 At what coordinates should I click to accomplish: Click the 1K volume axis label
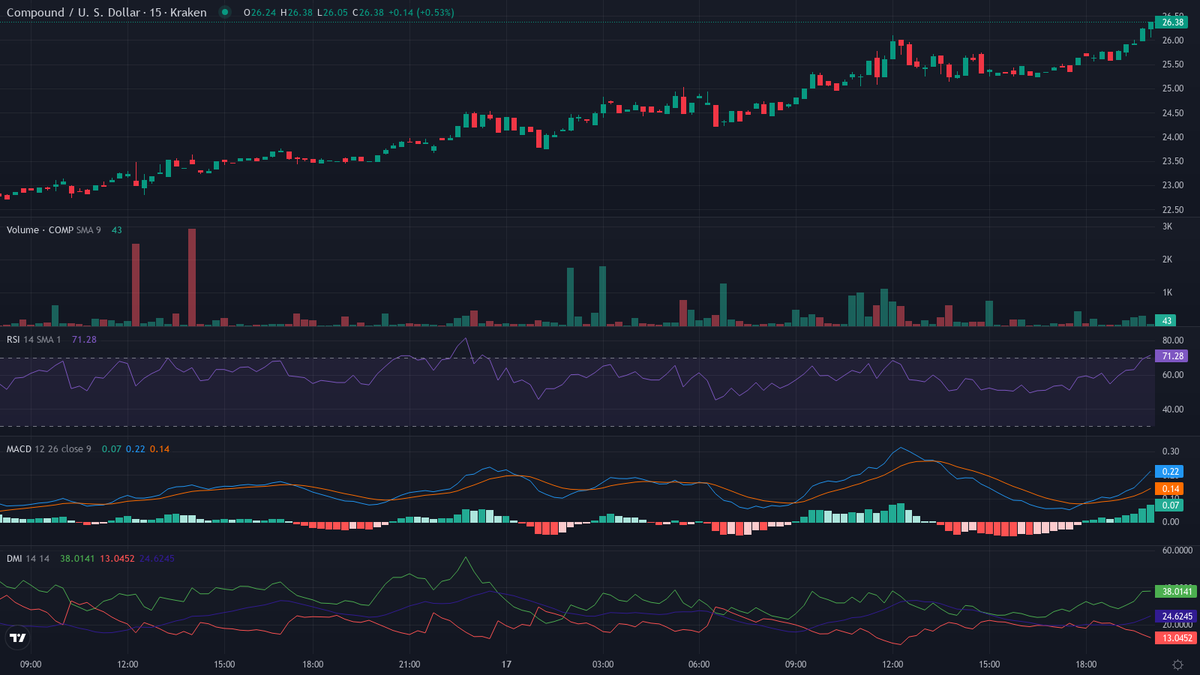1166,293
